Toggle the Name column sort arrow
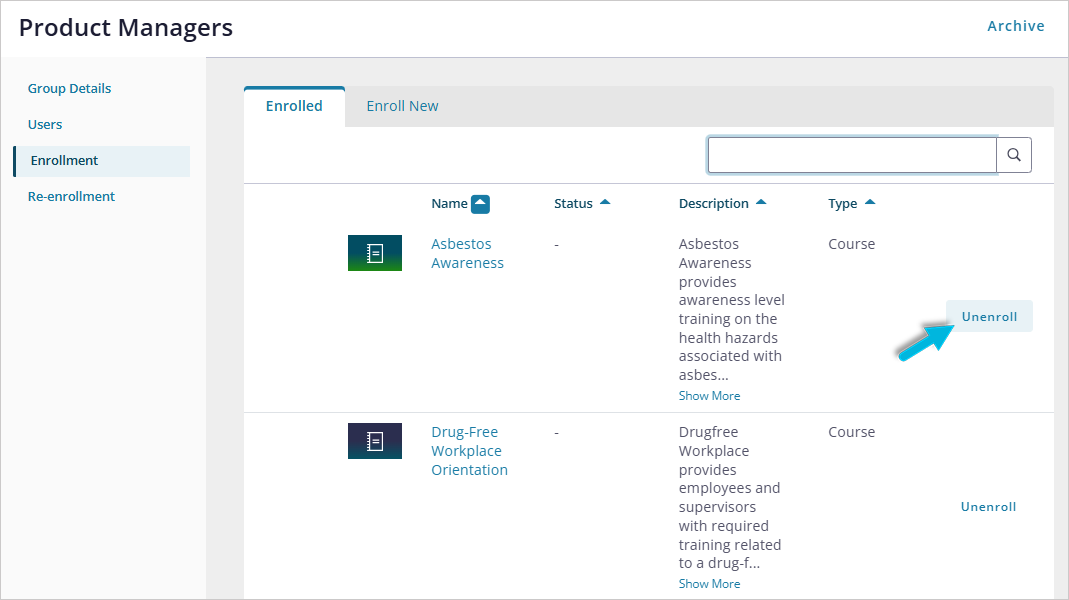This screenshot has height=600, width=1069. pos(480,204)
